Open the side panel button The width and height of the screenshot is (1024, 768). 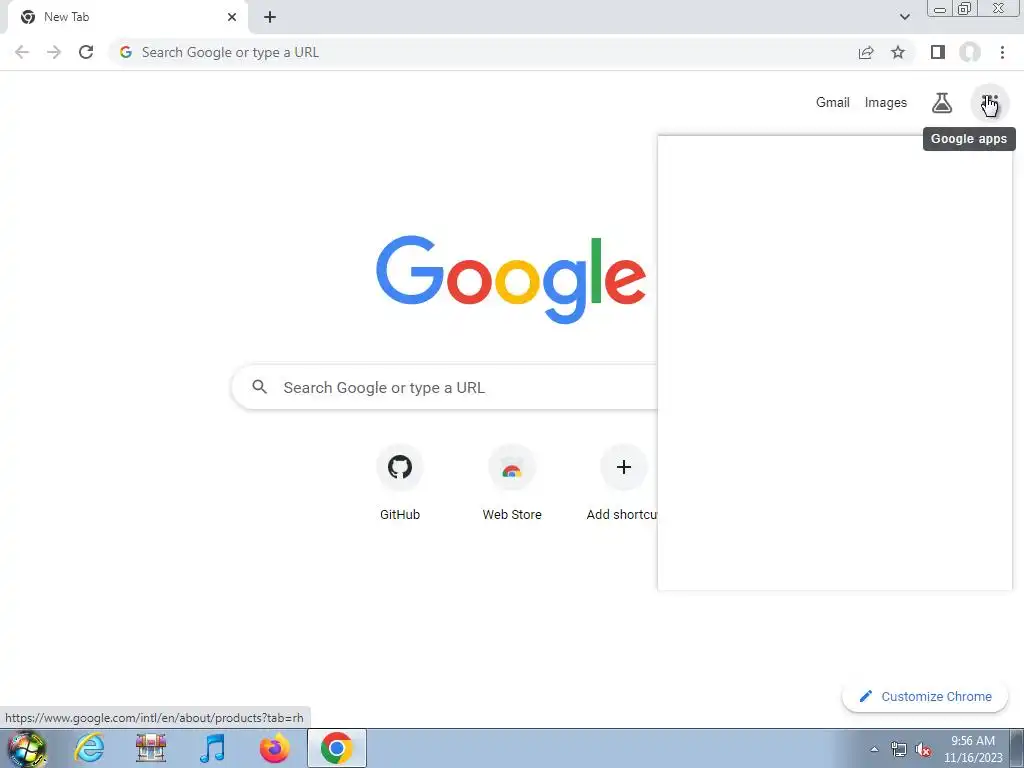pyautogui.click(x=938, y=52)
